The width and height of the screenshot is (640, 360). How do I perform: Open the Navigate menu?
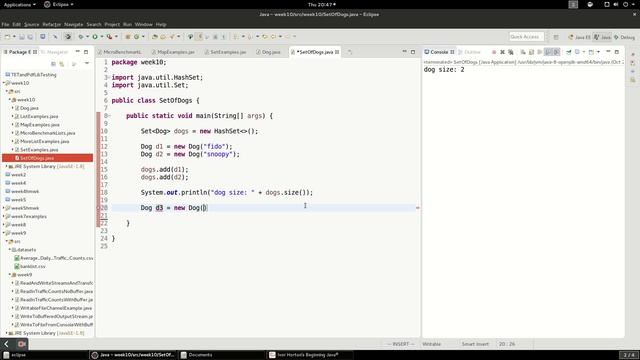pyautogui.click(x=73, y=24)
